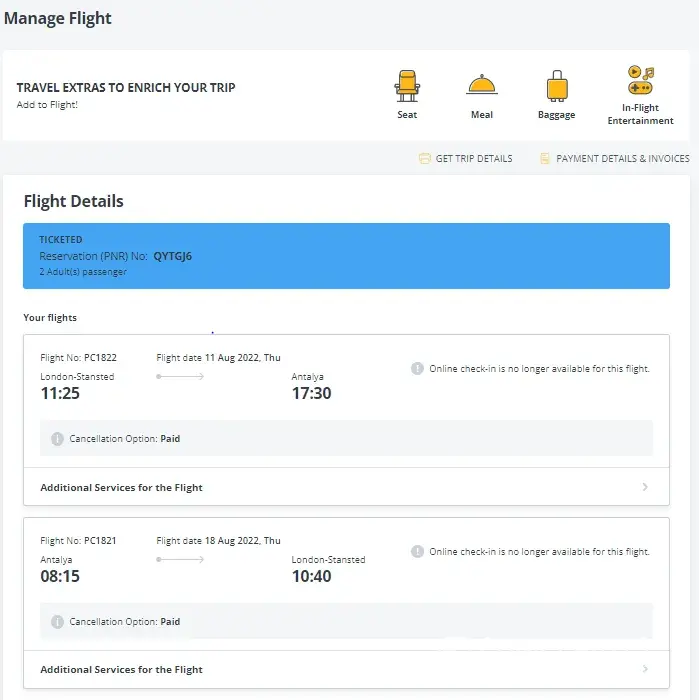Expand Additional Services for flight PC1822
This screenshot has height=700, width=699.
(x=121, y=488)
